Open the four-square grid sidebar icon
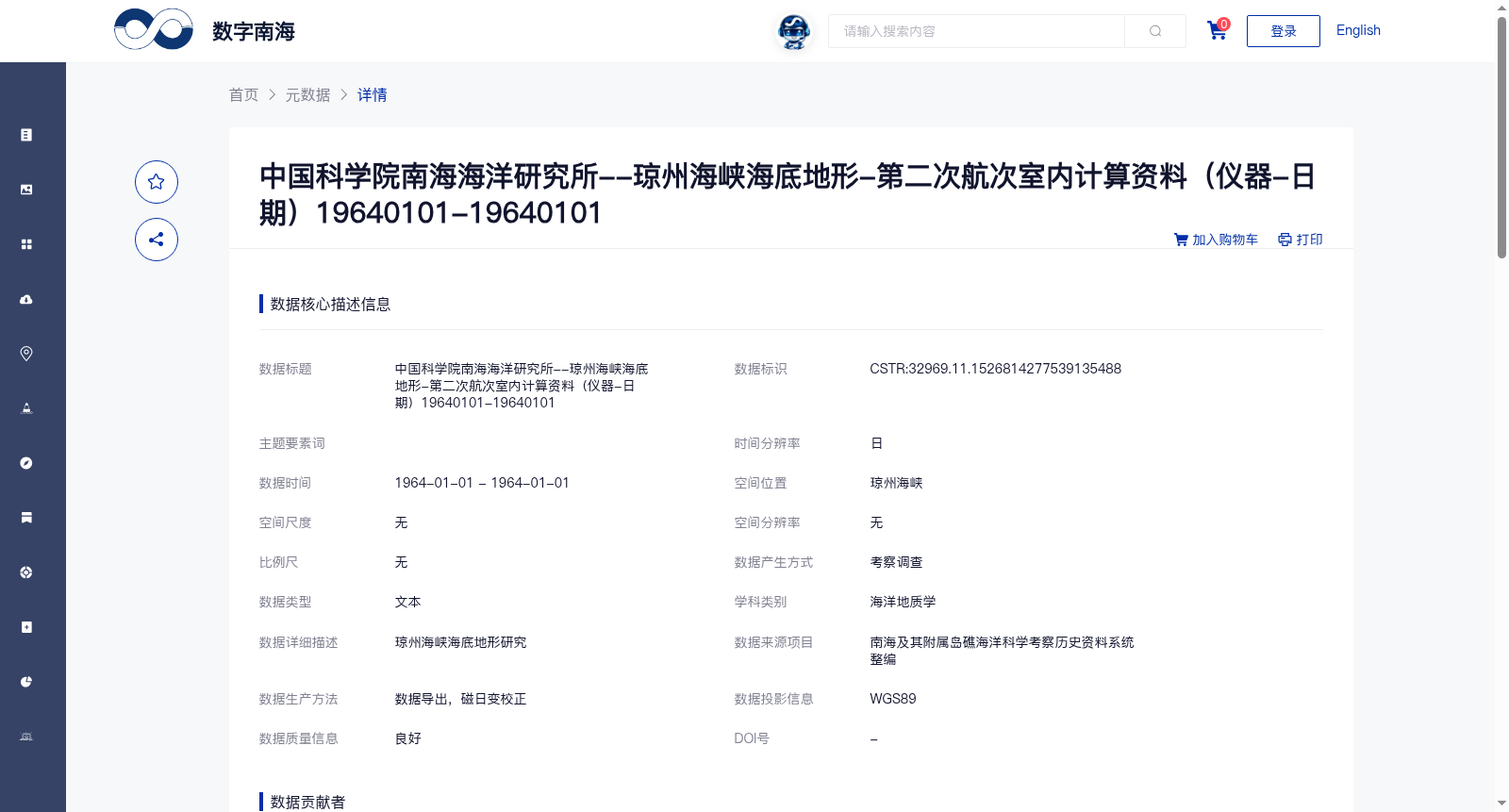The height and width of the screenshot is (812, 1509). click(26, 244)
